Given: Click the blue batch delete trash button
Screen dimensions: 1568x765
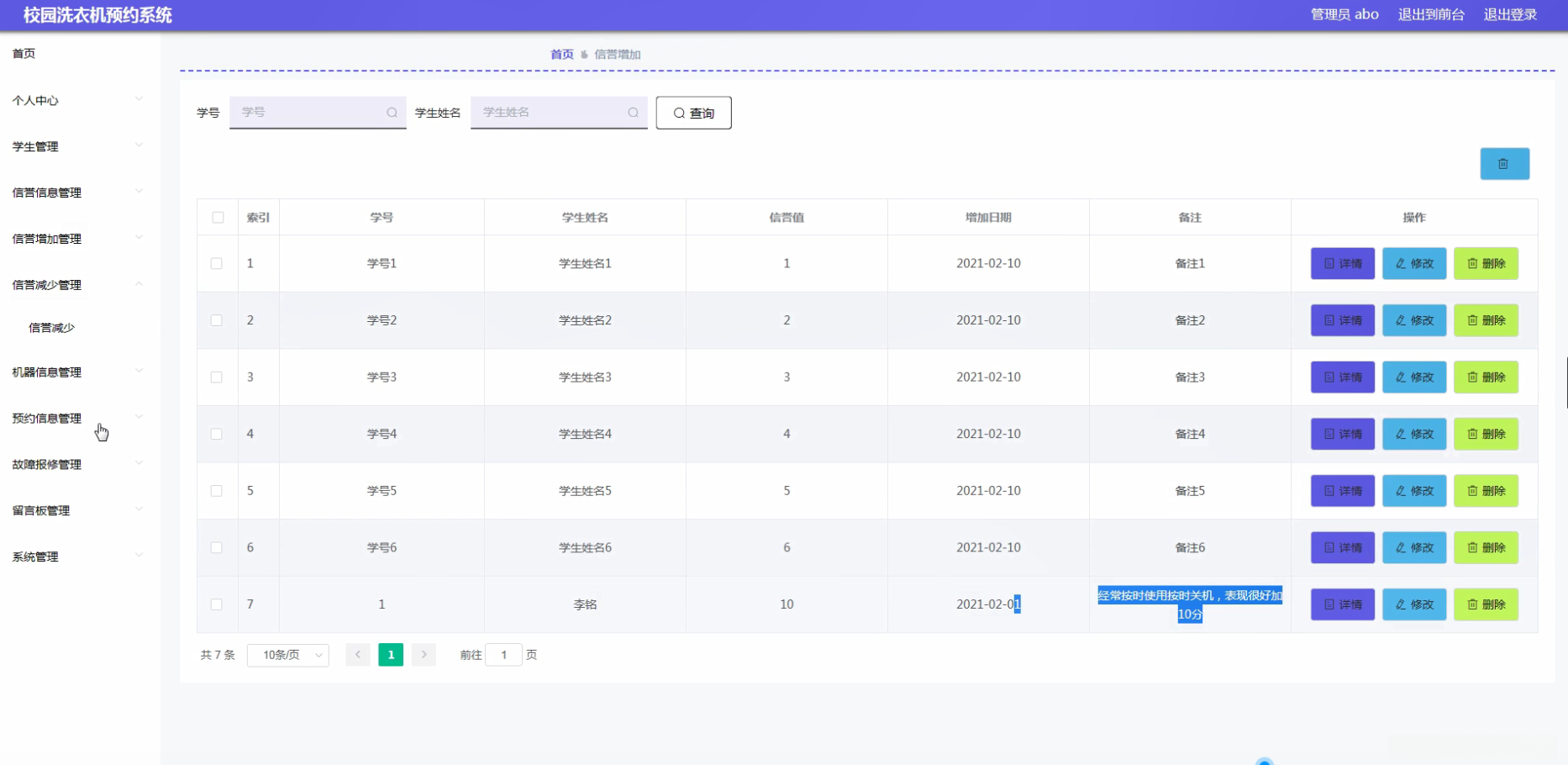Looking at the screenshot, I should (x=1504, y=164).
